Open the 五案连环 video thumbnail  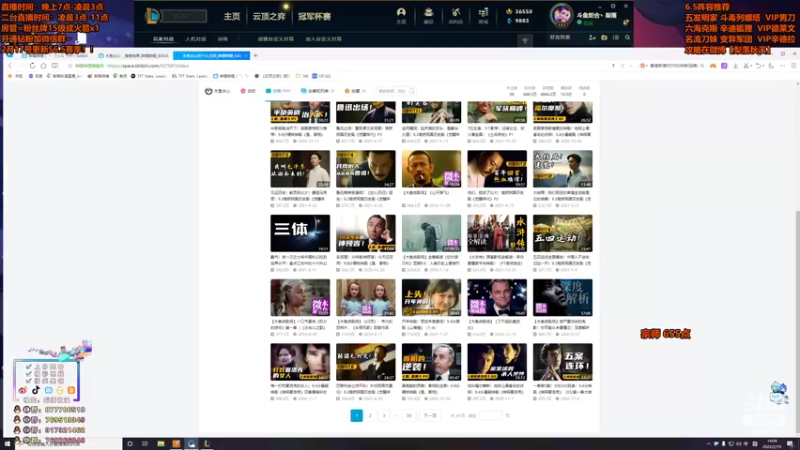tap(563, 362)
